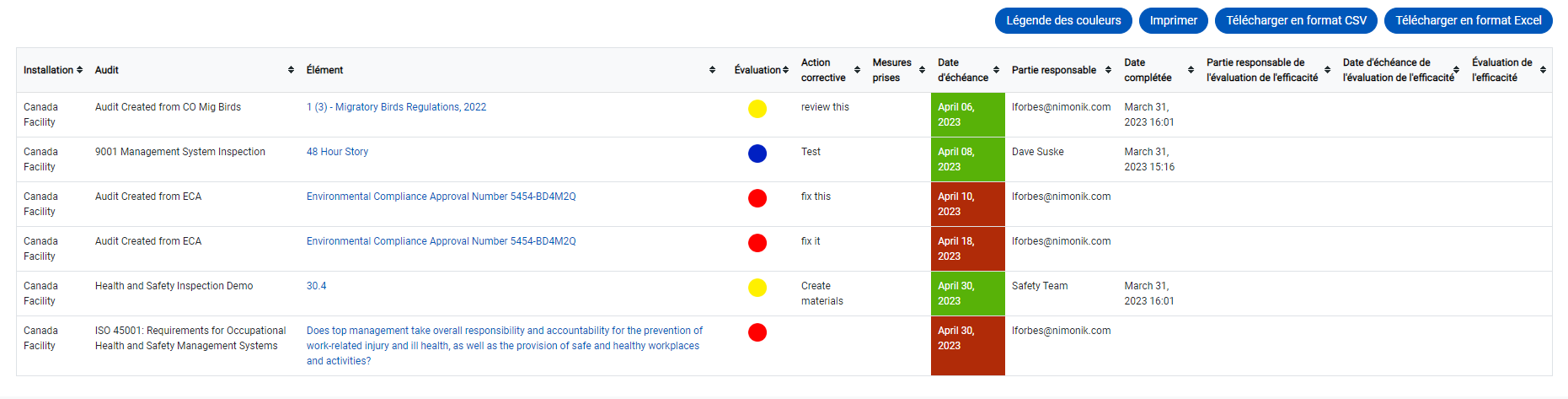Click red evaluation dot in fix it row
The height and width of the screenshot is (399, 1568).
point(757,243)
